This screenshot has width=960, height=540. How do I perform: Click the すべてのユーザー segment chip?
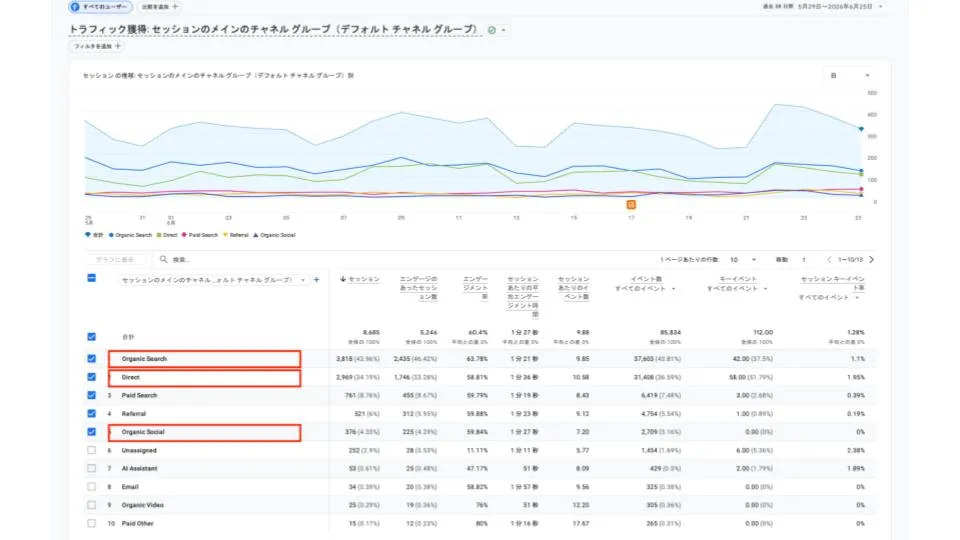100,7
